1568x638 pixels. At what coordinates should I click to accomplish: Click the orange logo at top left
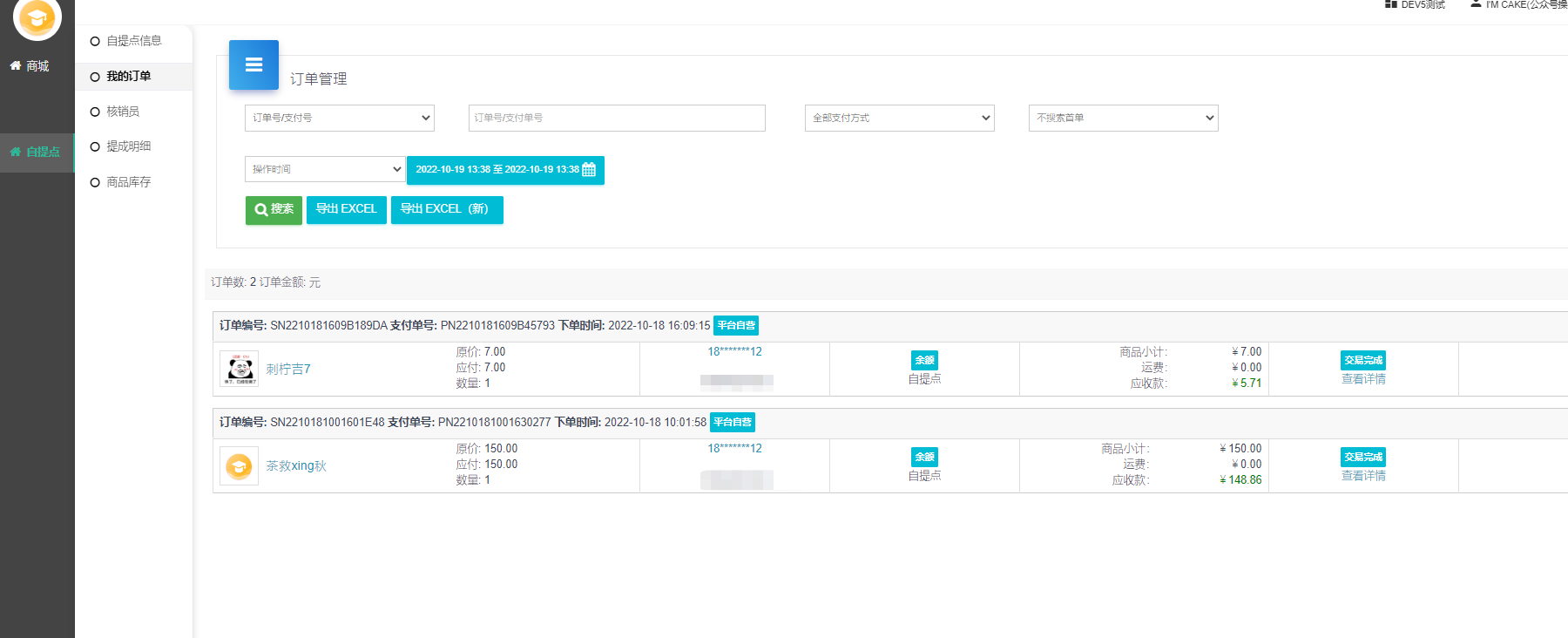pyautogui.click(x=37, y=17)
